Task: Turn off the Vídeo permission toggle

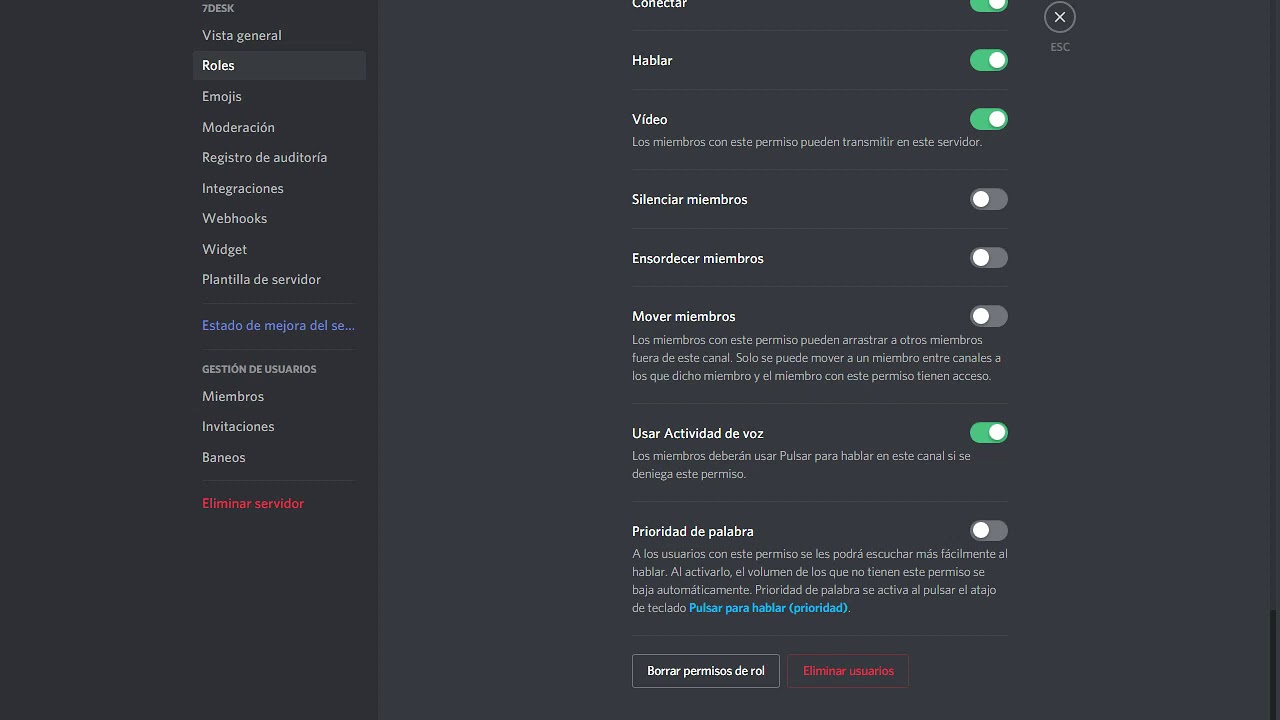Action: (x=988, y=120)
